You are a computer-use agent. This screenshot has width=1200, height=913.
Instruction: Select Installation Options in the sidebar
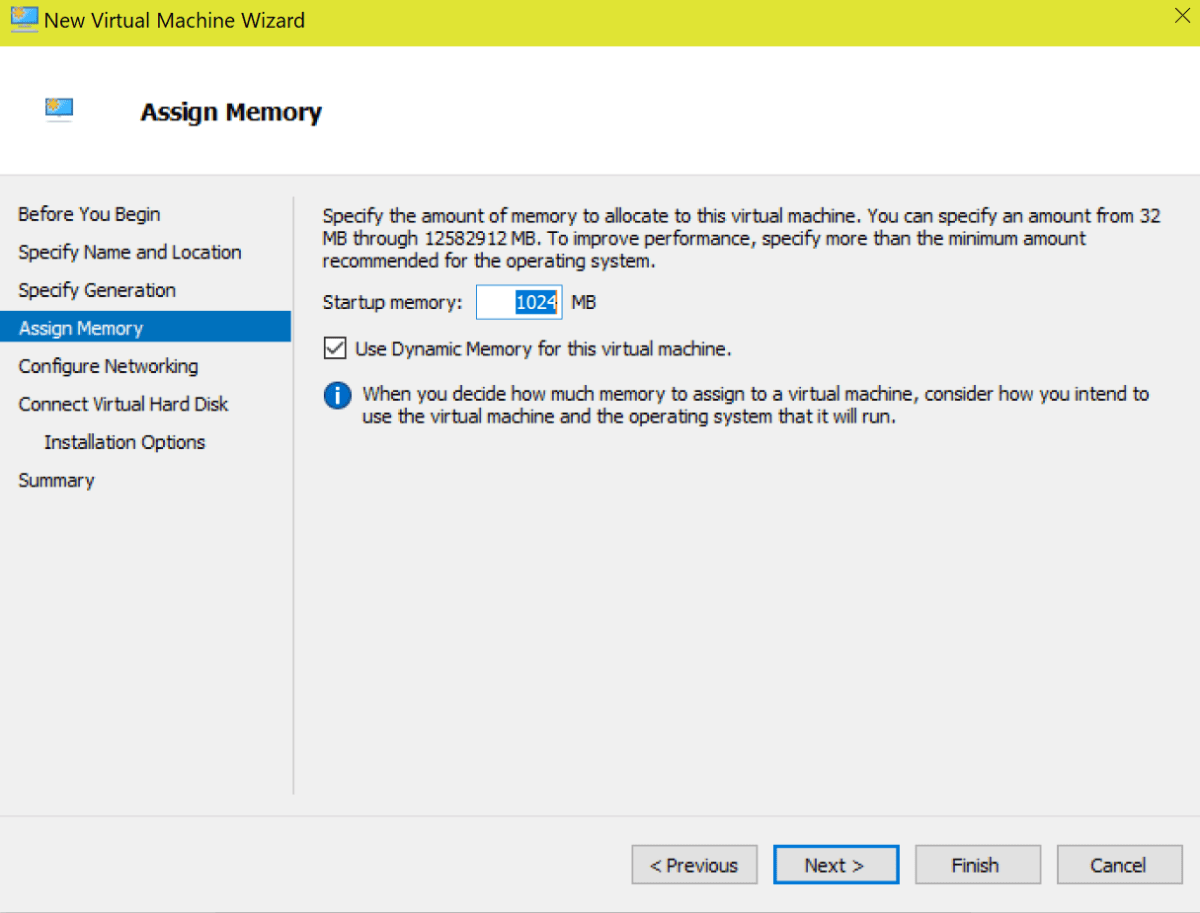[x=124, y=441]
